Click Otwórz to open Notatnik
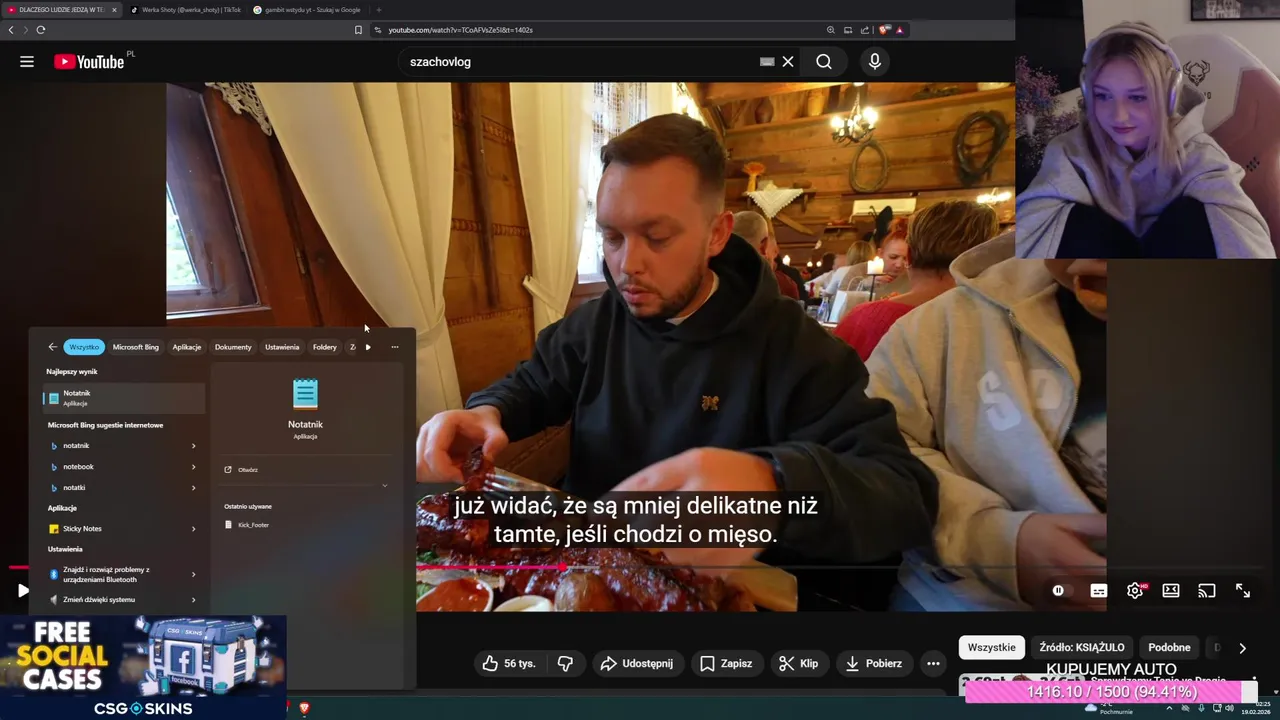Image resolution: width=1280 pixels, height=720 pixels. [x=241, y=470]
